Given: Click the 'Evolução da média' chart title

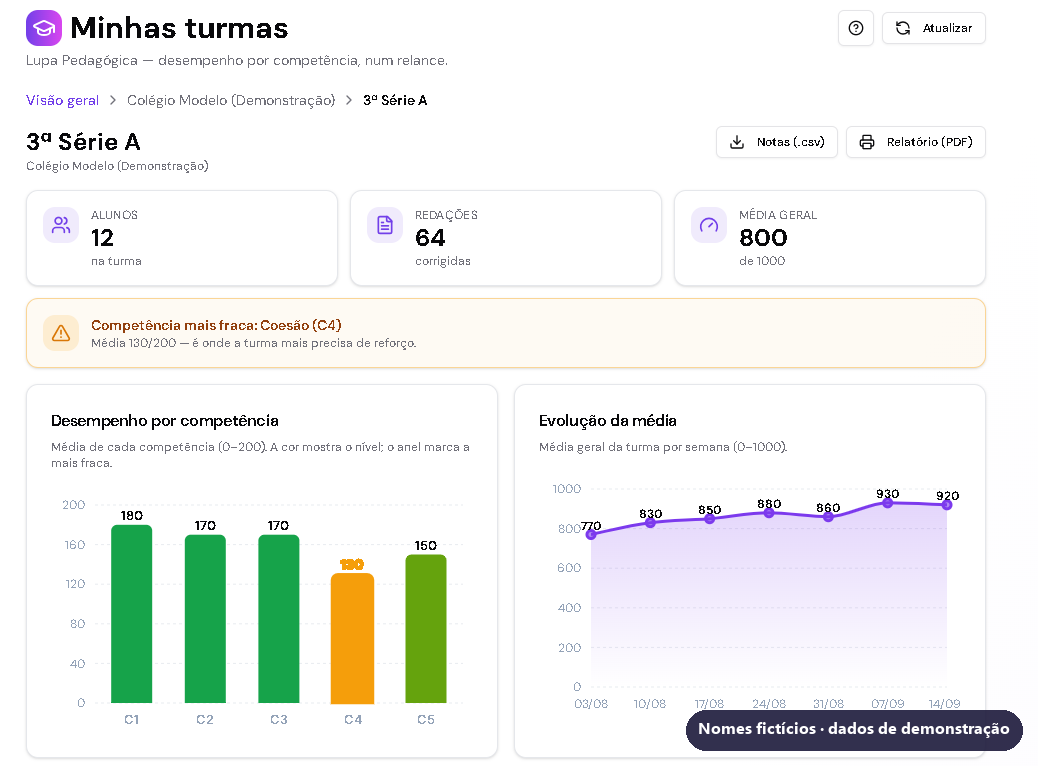Looking at the screenshot, I should pyautogui.click(x=608, y=420).
